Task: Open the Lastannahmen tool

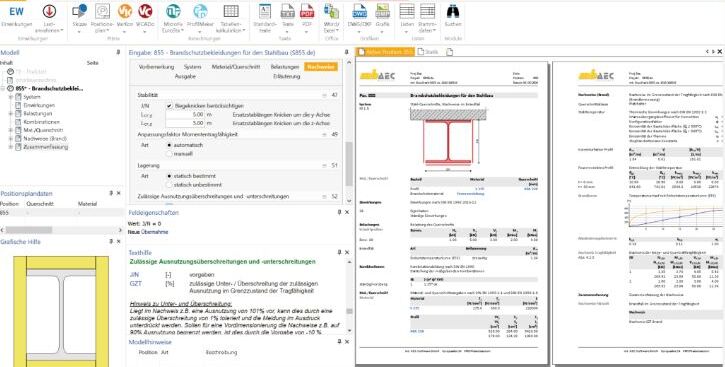Action: [x=49, y=18]
